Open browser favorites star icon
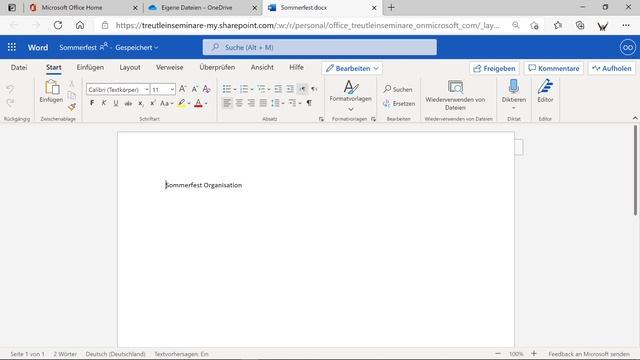 click(558, 25)
